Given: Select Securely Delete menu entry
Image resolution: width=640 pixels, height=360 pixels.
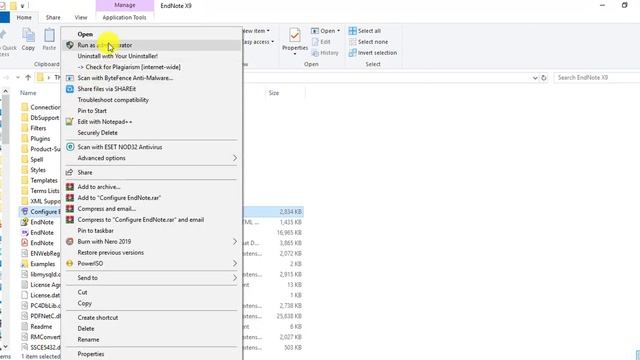Looking at the screenshot, I should click(x=98, y=133).
